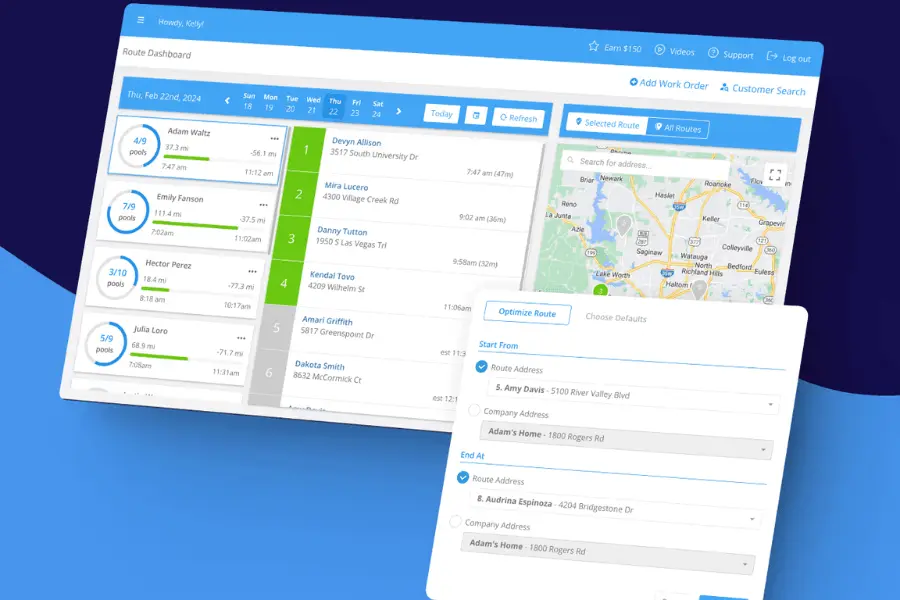The image size is (900, 600).
Task: Click Emily Fanson green progress bar
Action: coord(195,225)
